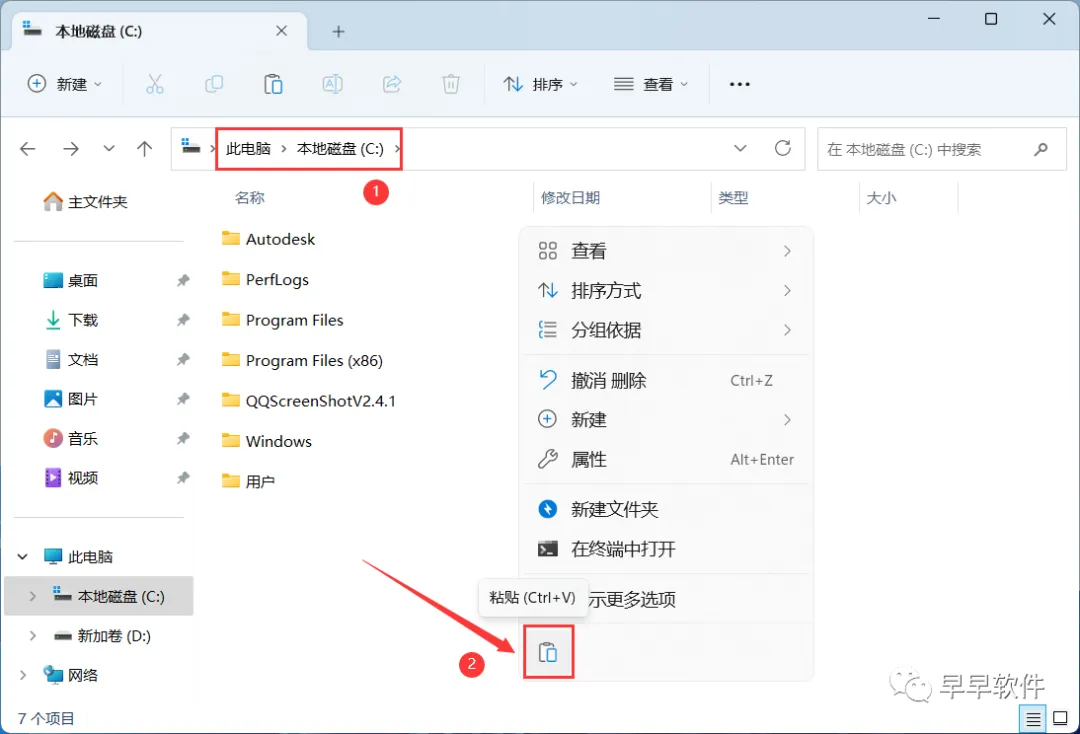The width and height of the screenshot is (1080, 734).
Task: Sort by the 名称 column header
Action: (249, 198)
